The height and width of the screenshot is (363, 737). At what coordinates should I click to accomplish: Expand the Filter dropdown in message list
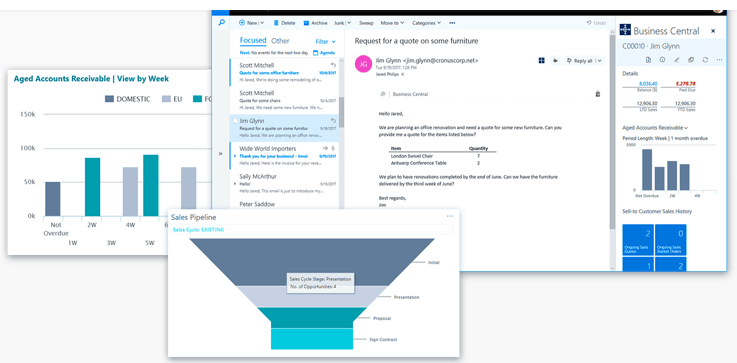[325, 41]
